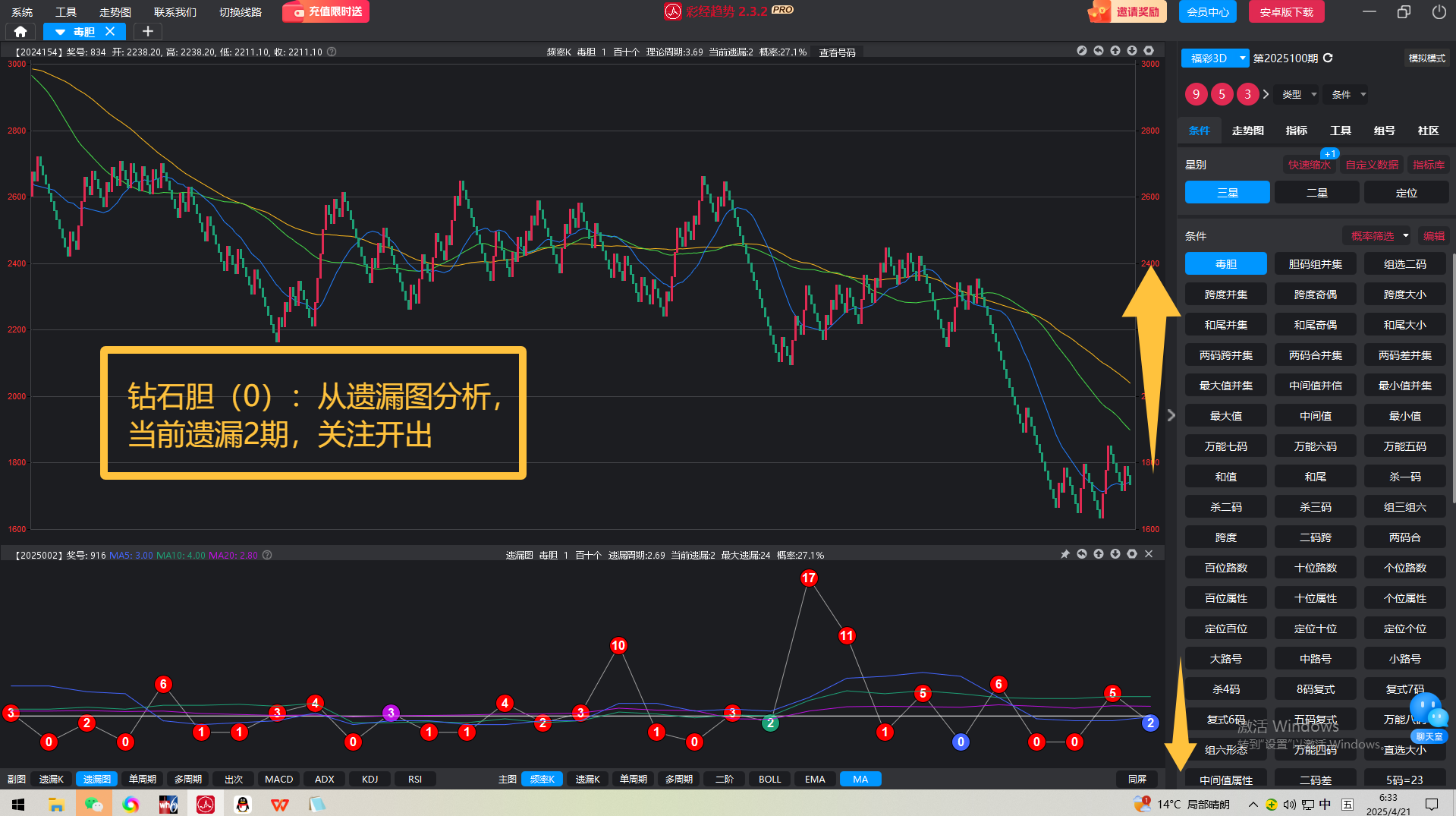The width and height of the screenshot is (1456, 816).
Task: Switch sub chart to MACD
Action: (278, 779)
